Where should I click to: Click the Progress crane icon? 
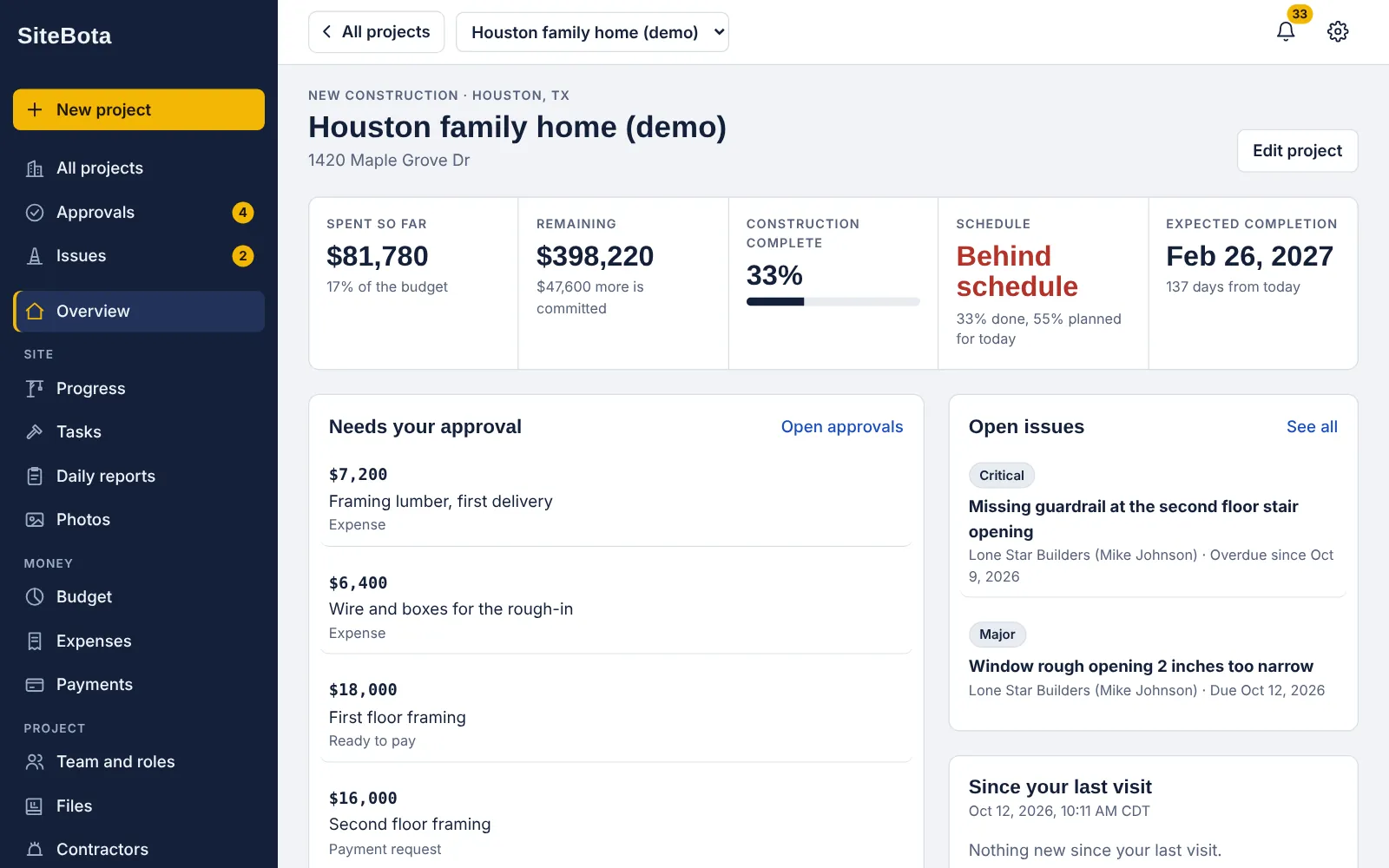35,389
